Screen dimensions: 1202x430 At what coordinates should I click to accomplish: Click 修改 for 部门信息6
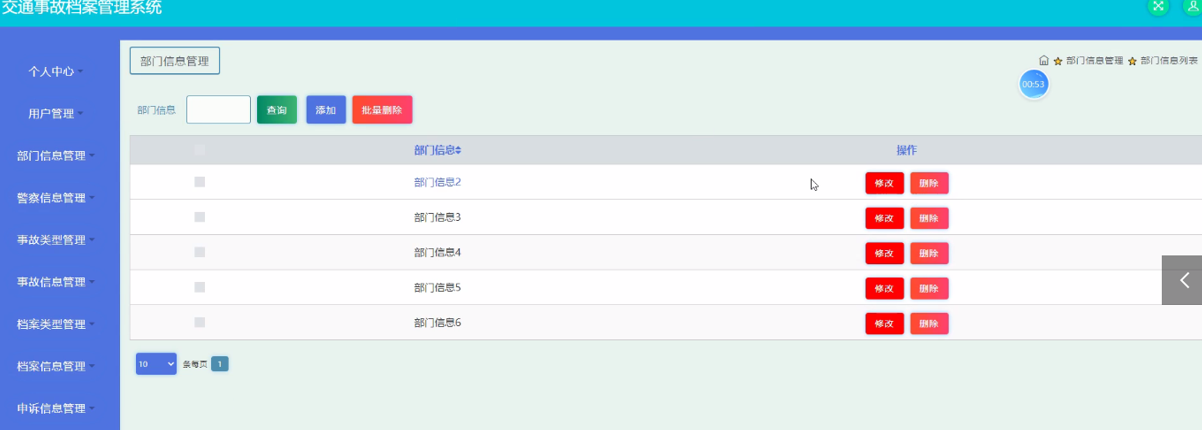885,323
